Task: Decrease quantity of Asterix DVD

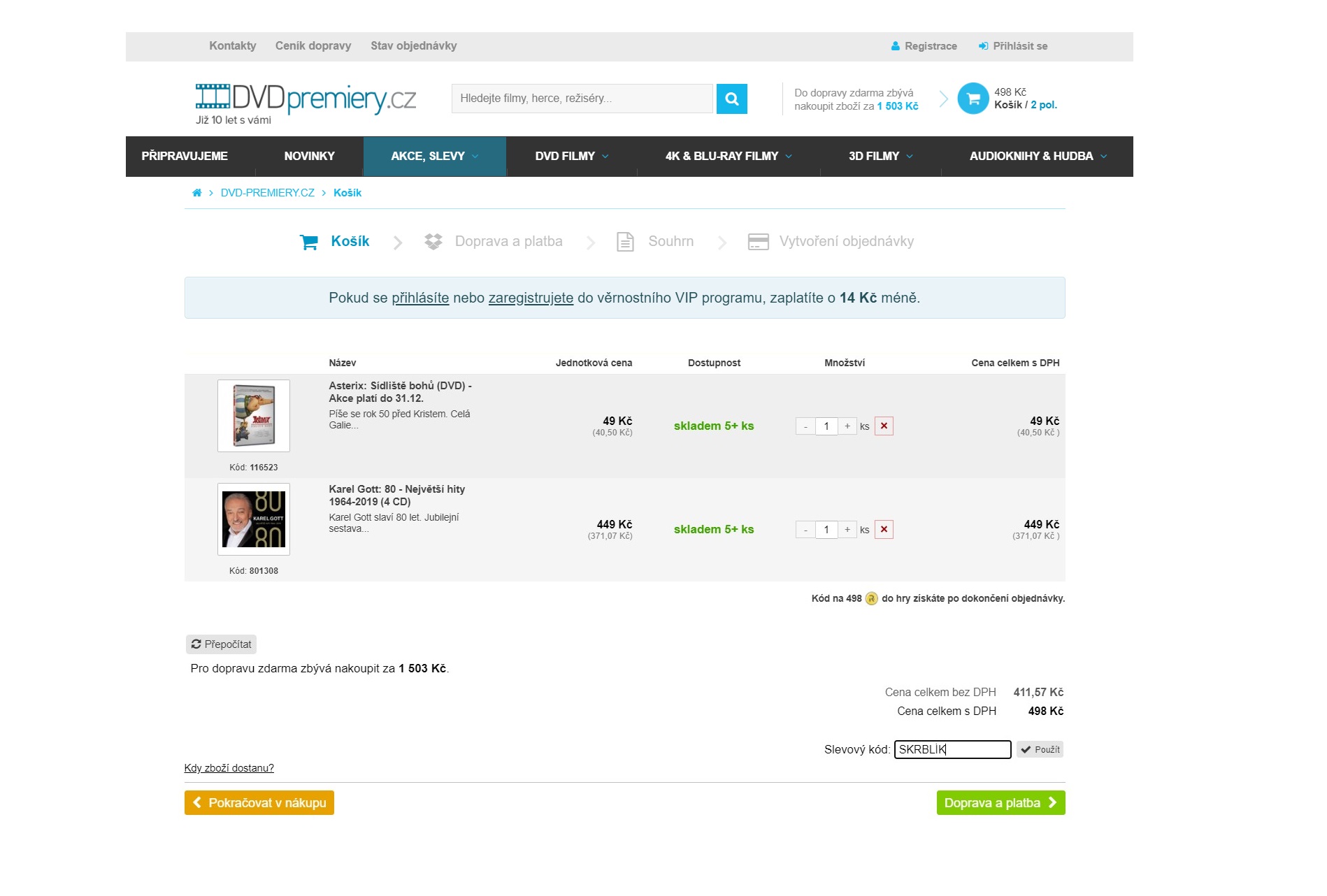Action: point(805,426)
